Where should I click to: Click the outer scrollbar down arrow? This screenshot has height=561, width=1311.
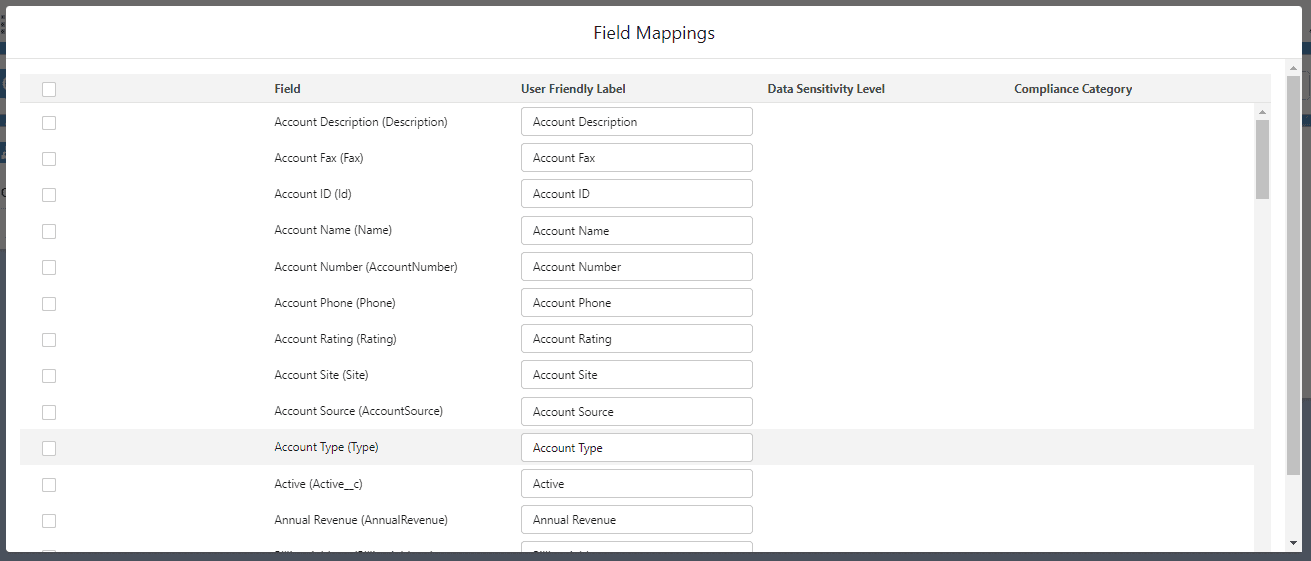click(x=1293, y=542)
